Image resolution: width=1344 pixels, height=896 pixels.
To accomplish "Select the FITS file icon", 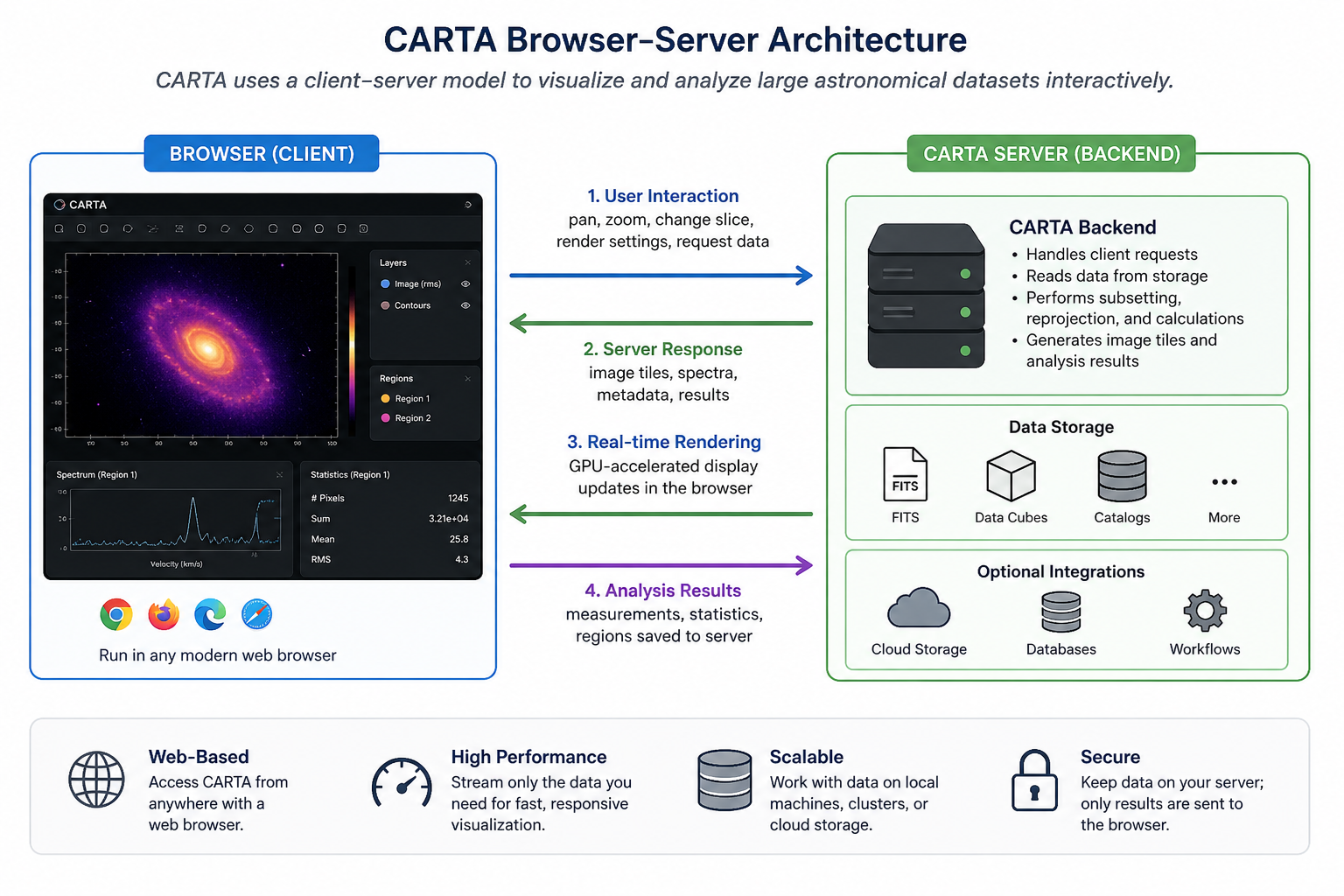I will (906, 473).
